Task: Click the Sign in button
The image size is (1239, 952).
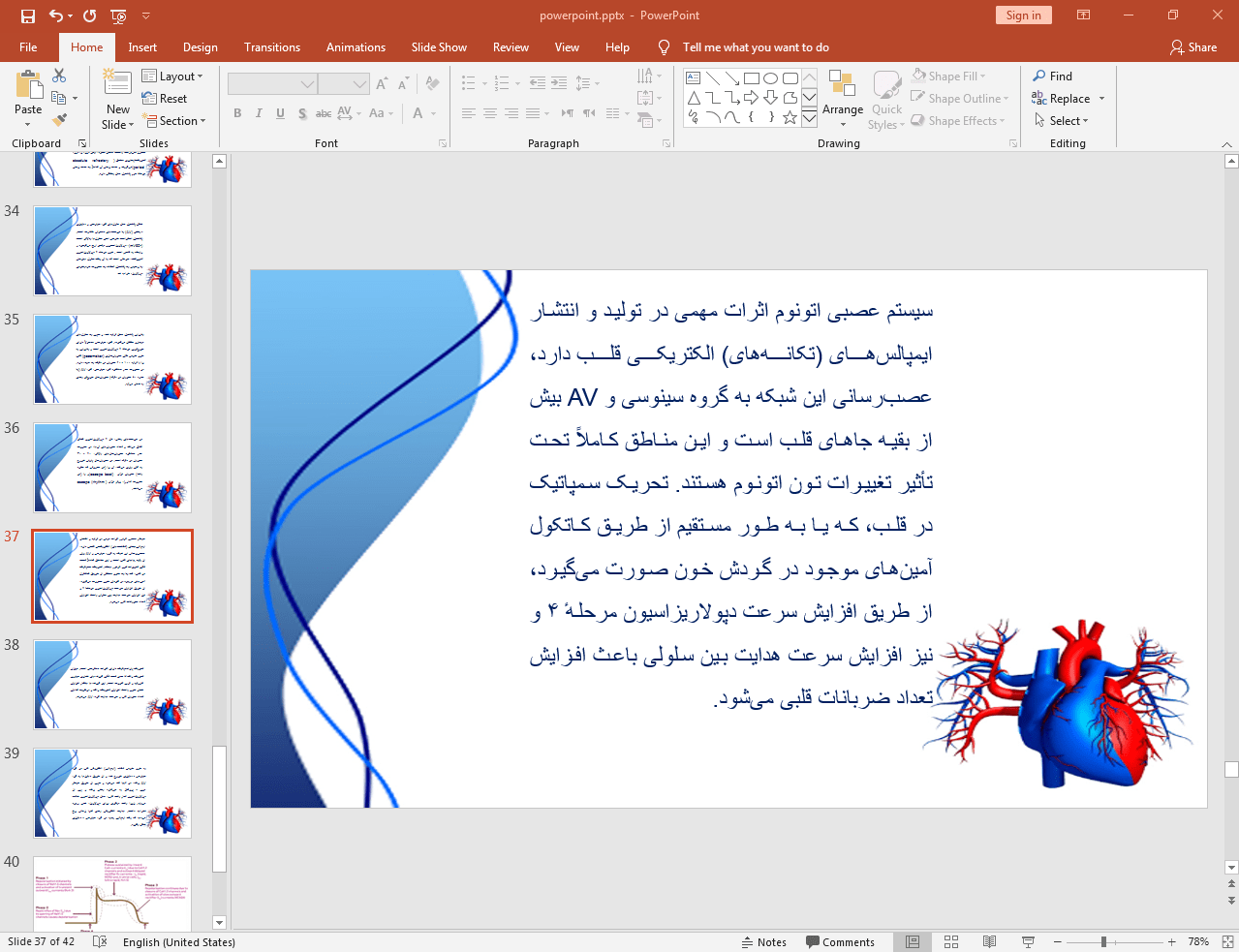Action: tap(1023, 15)
